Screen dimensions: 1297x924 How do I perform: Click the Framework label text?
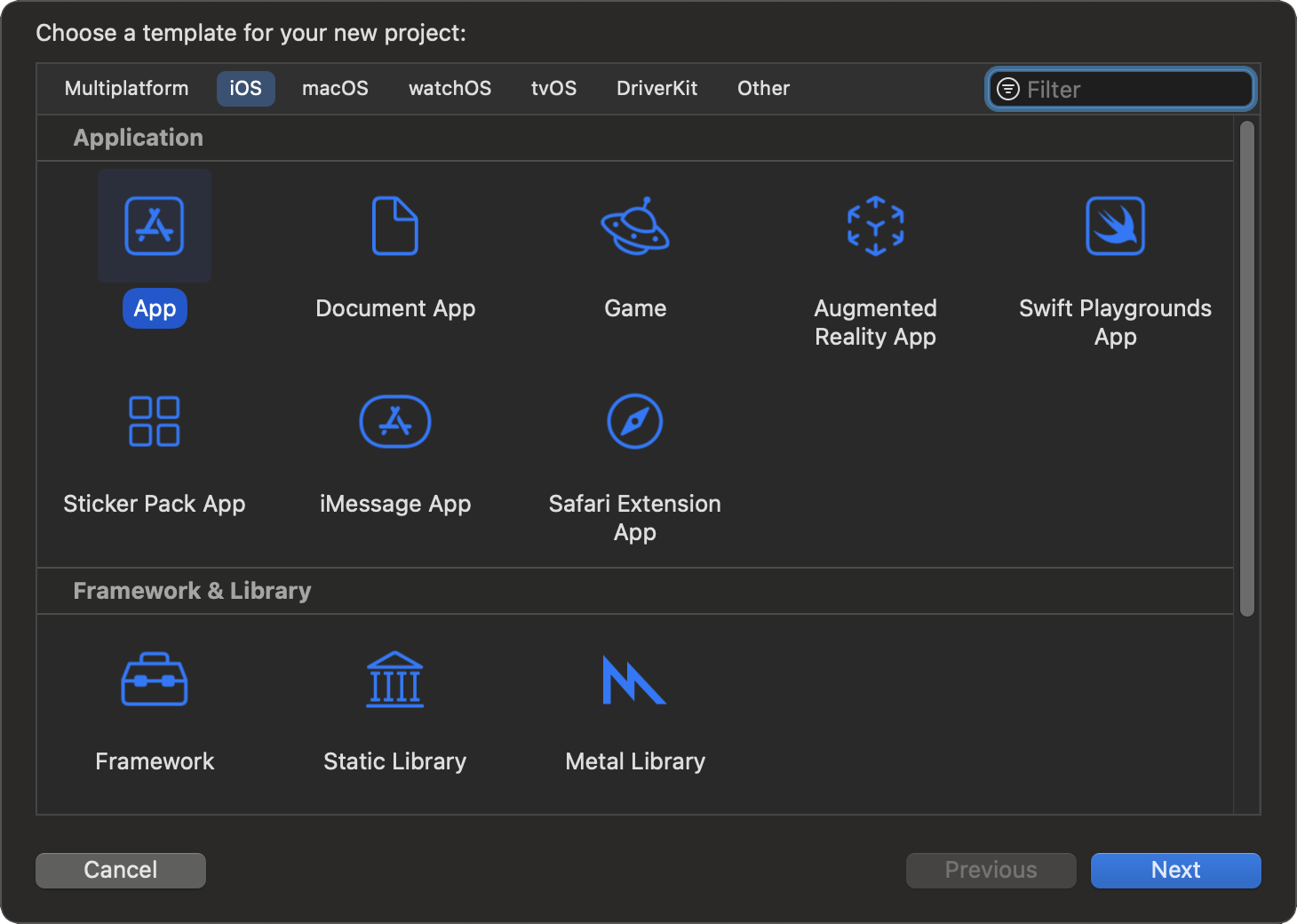(155, 761)
